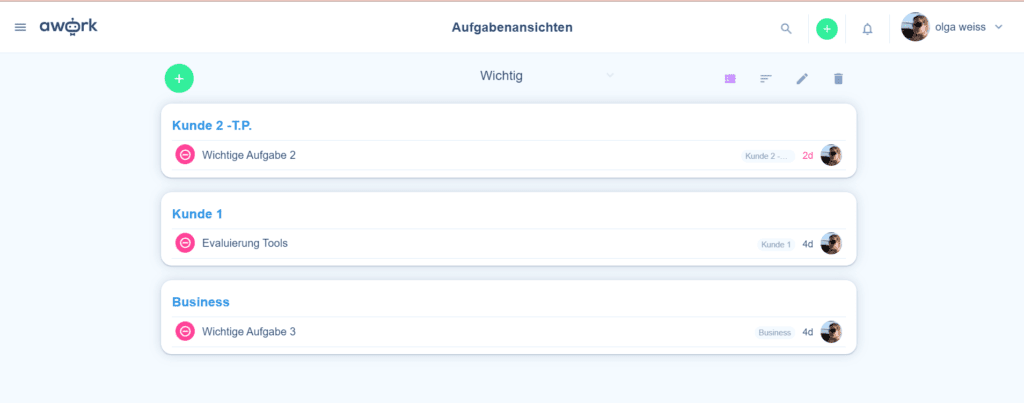
Task: Delete the view with trash icon
Action: click(838, 78)
